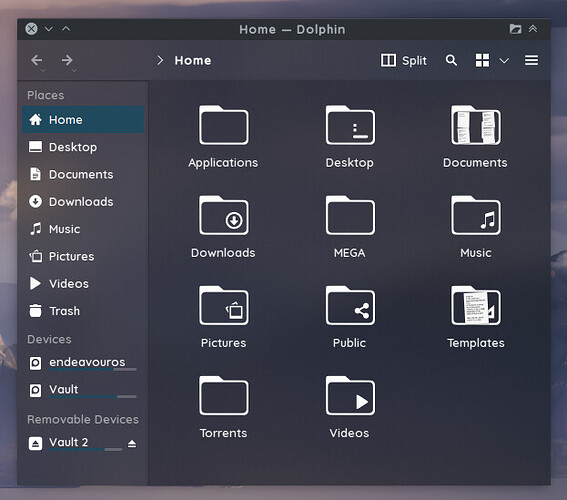Expand the title bar down chevron
The height and width of the screenshot is (500, 567).
click(49, 29)
